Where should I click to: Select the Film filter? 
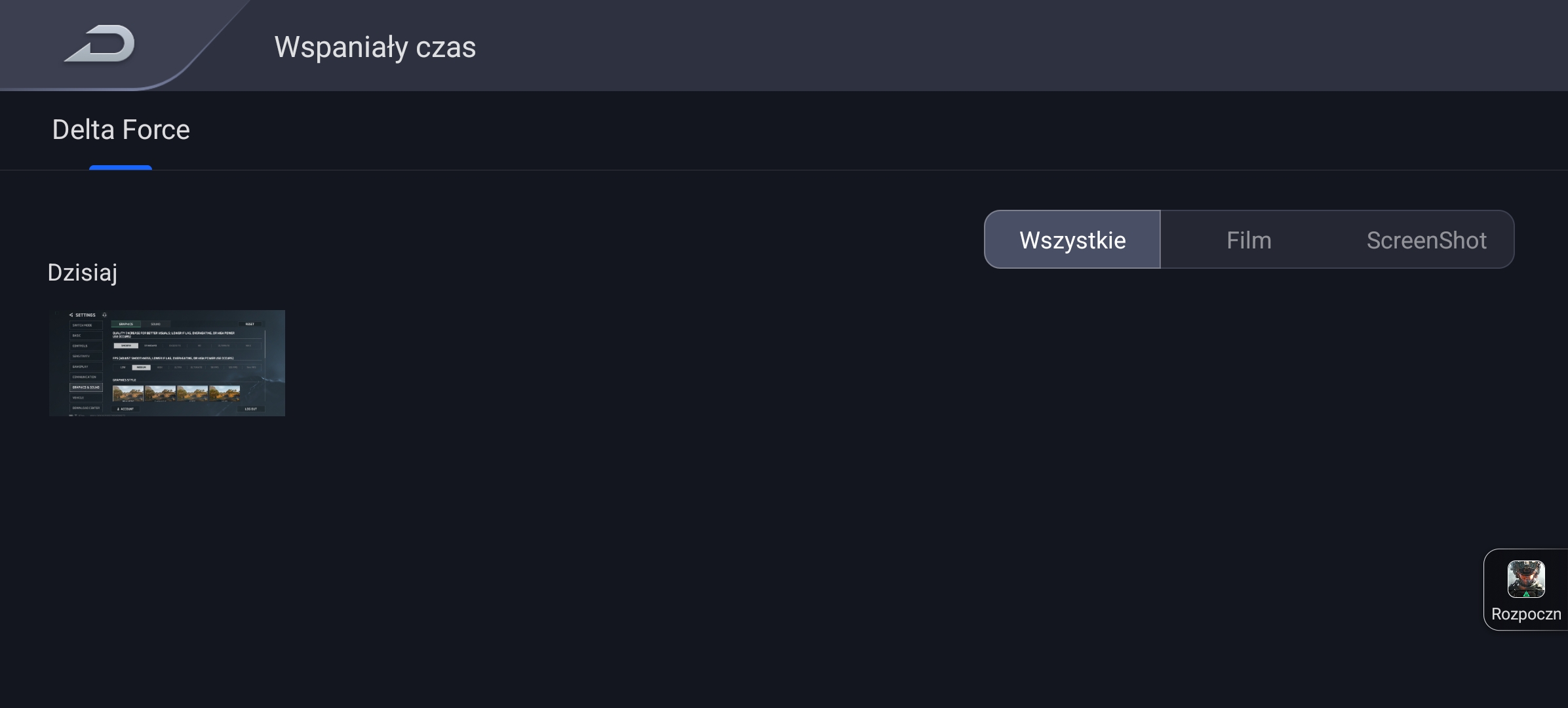[x=1249, y=239]
